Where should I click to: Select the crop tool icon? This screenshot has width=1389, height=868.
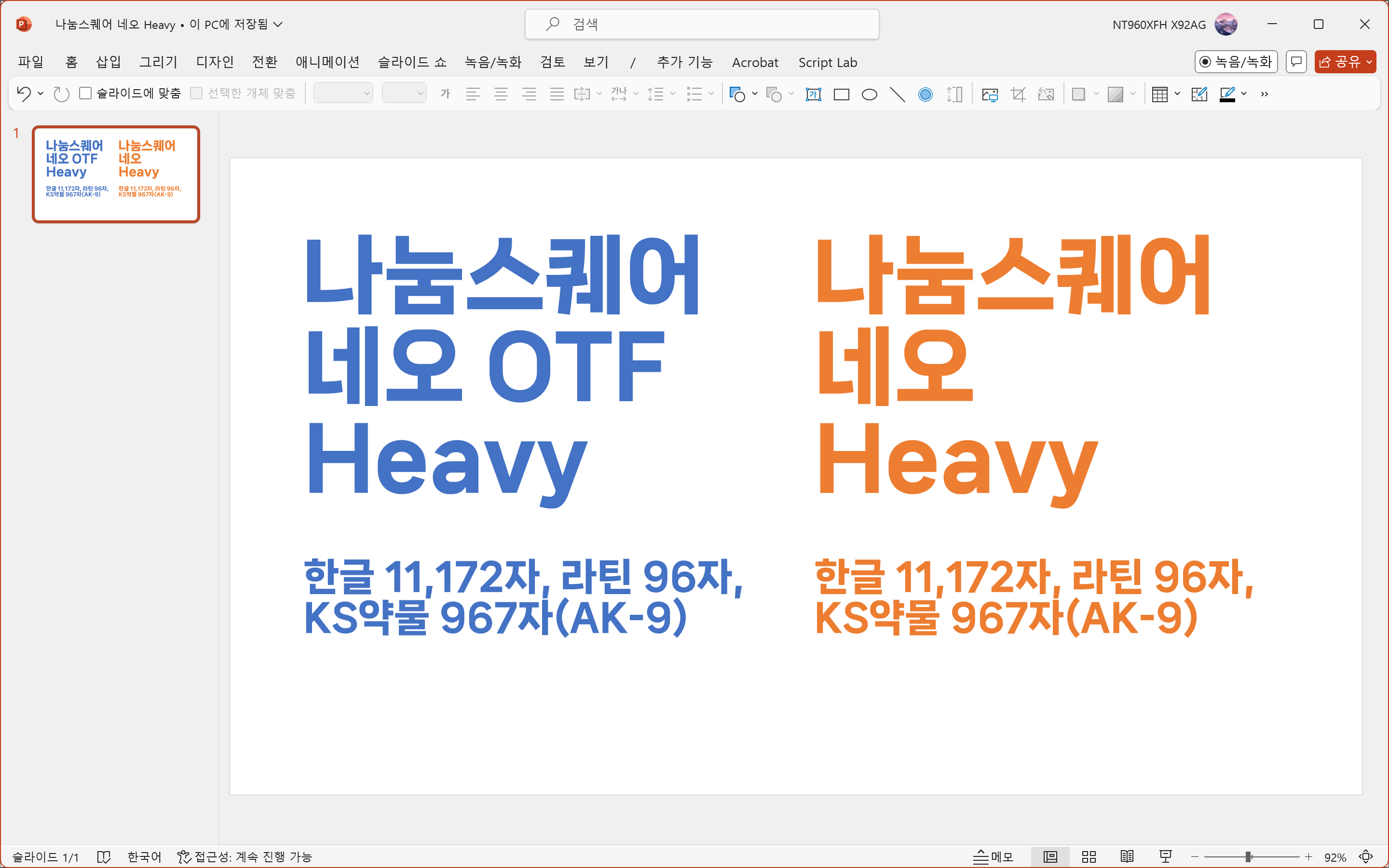(1018, 94)
